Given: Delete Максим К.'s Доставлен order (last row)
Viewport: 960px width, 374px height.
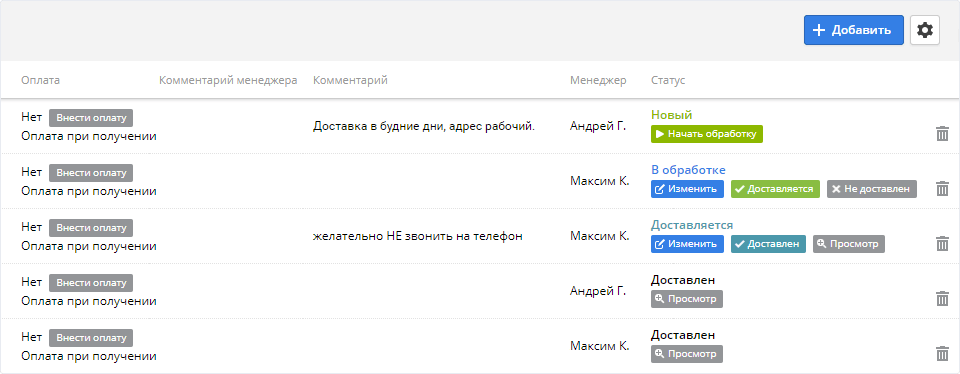Looking at the screenshot, I should click(942, 354).
